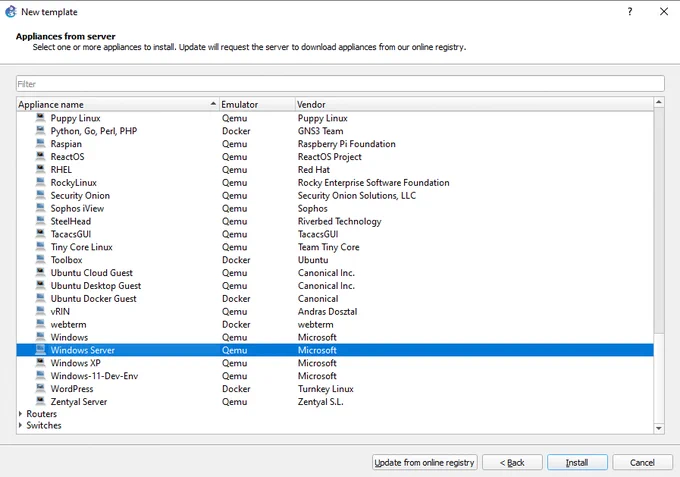The image size is (680, 477).
Task: Select the ReactOS appliance name
Action: [67, 157]
